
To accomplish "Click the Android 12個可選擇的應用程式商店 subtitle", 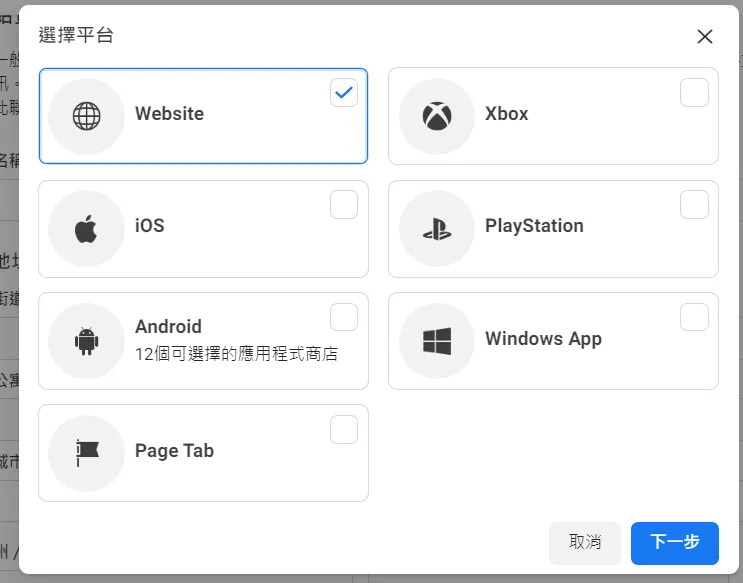I will pos(236,354).
